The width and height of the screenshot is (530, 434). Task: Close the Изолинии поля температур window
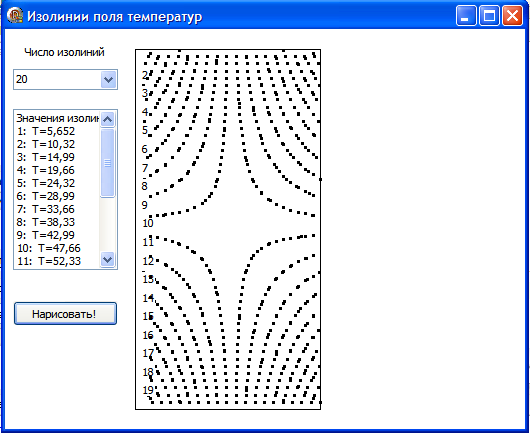click(512, 16)
